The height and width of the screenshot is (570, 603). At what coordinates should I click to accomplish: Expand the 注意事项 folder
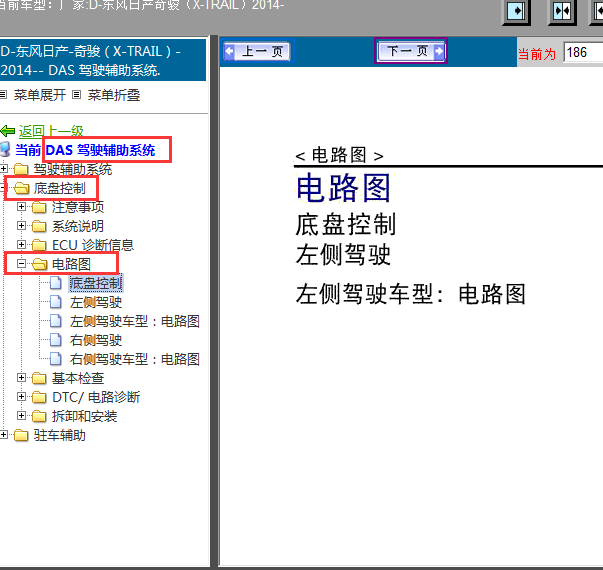click(x=22, y=207)
